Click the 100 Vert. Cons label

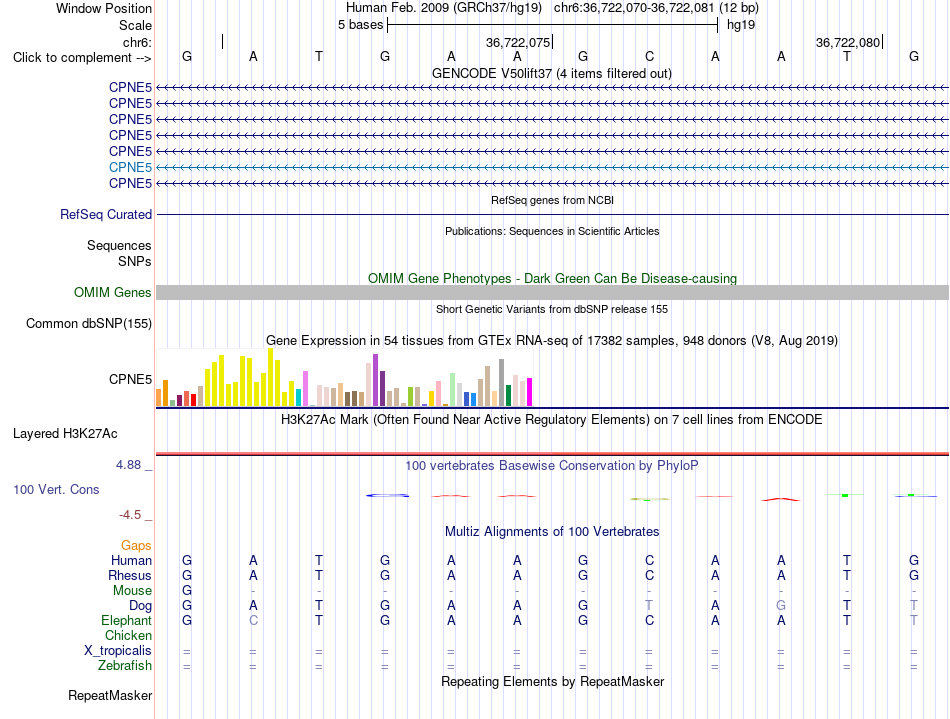pyautogui.click(x=56, y=489)
